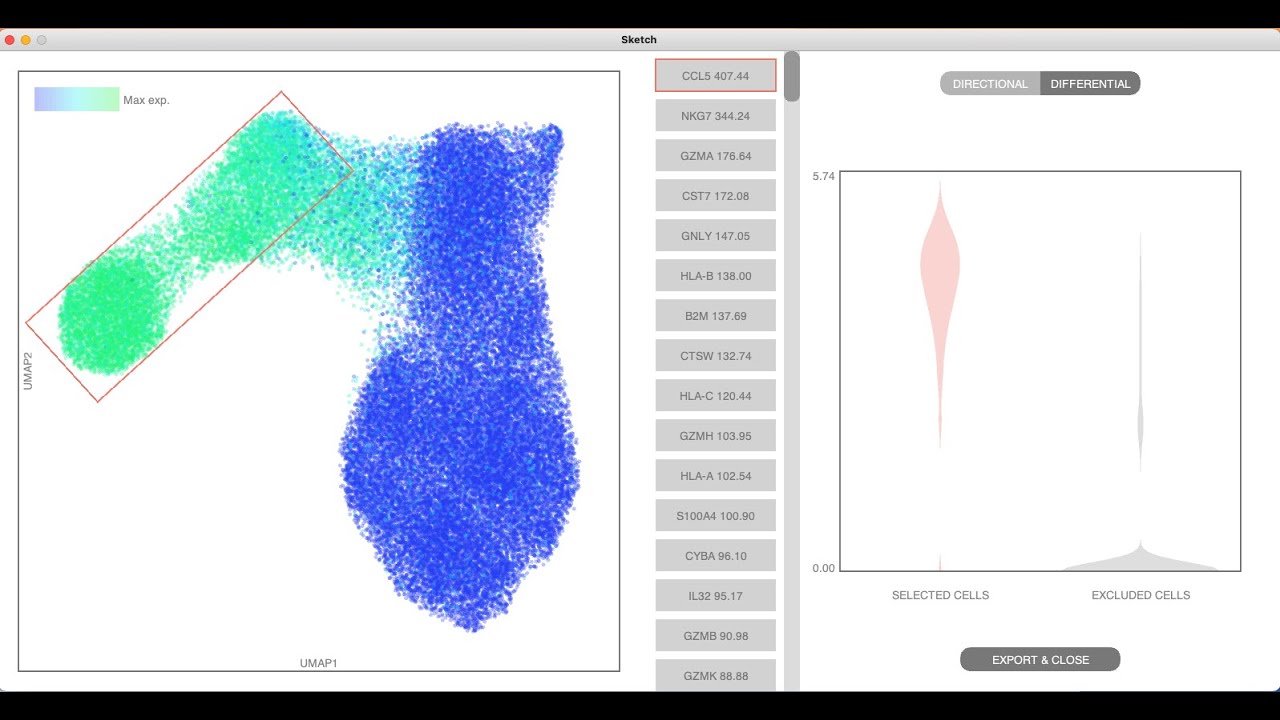Image resolution: width=1280 pixels, height=720 pixels.
Task: Switch to Directional mode
Action: point(990,84)
